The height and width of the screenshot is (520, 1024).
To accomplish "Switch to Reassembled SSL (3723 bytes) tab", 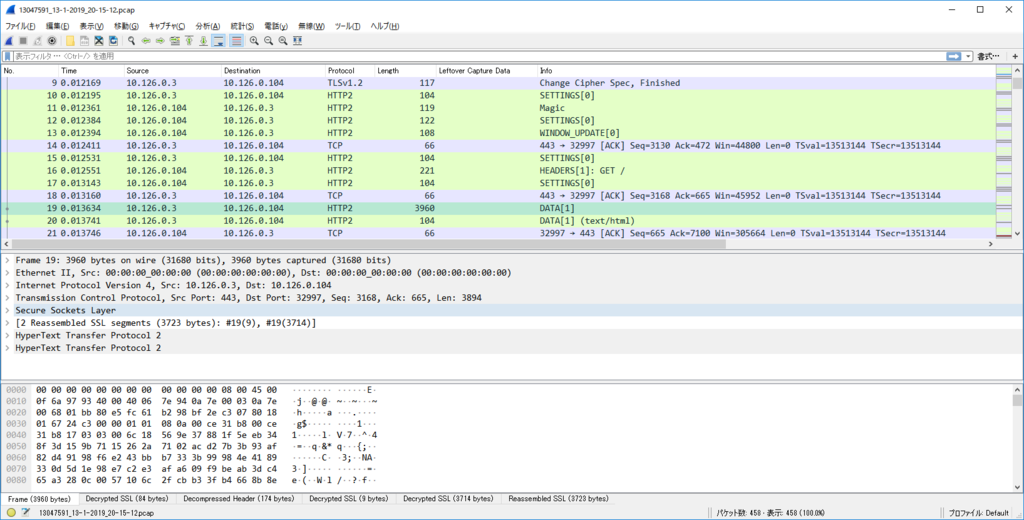I will pos(558,498).
